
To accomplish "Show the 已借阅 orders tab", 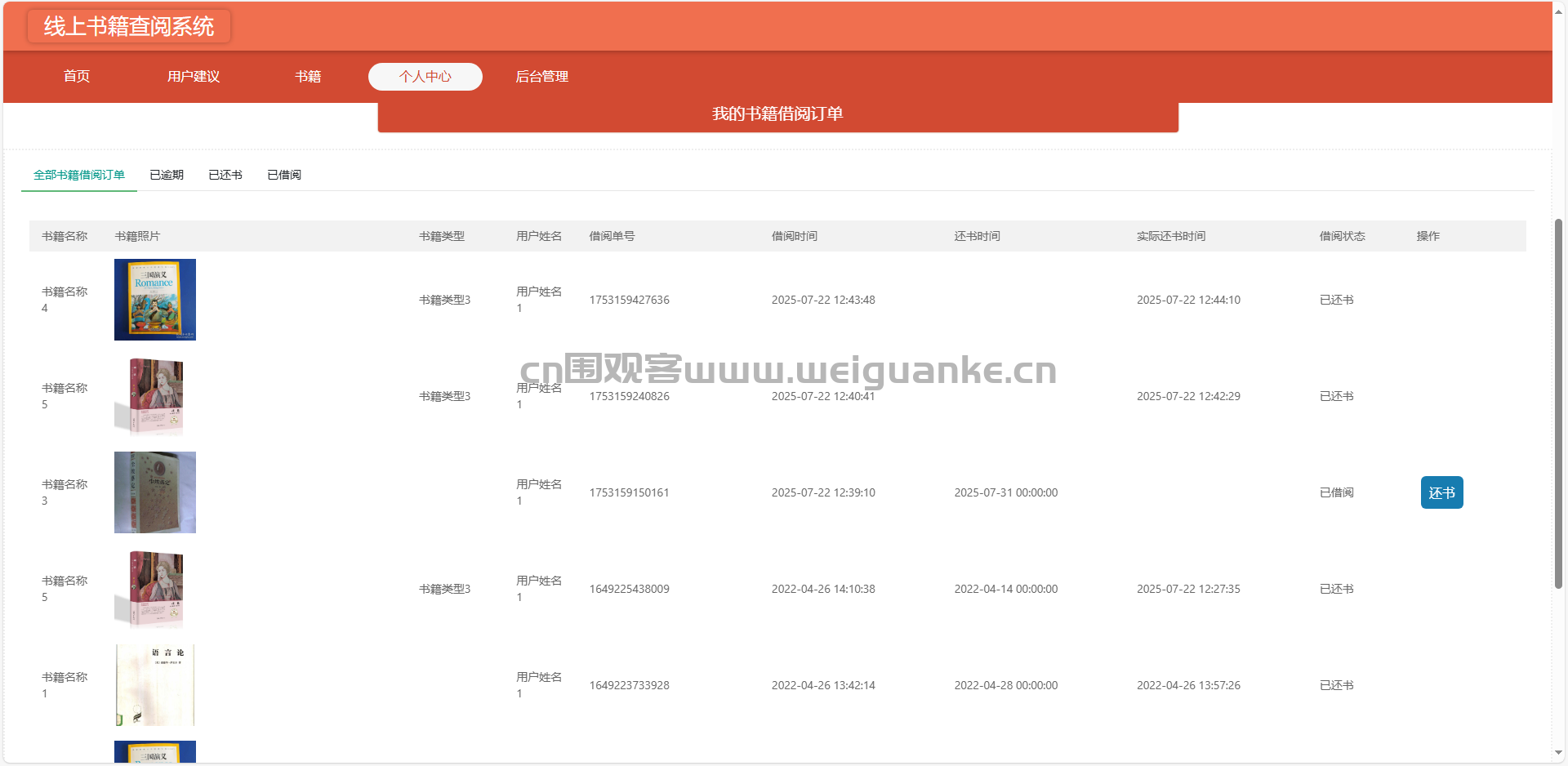I will click(x=284, y=175).
